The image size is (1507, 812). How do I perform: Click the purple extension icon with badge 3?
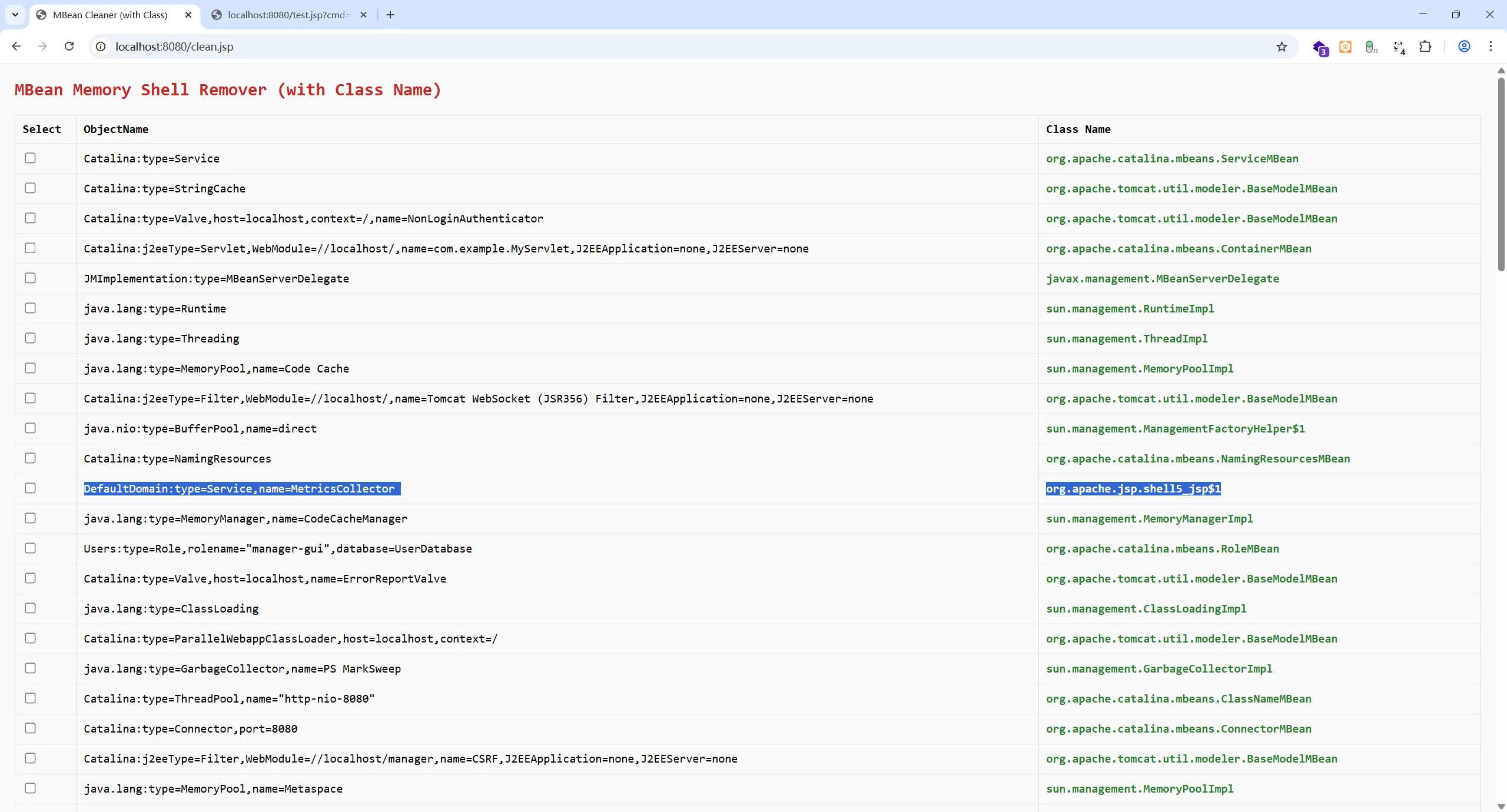pos(1319,47)
